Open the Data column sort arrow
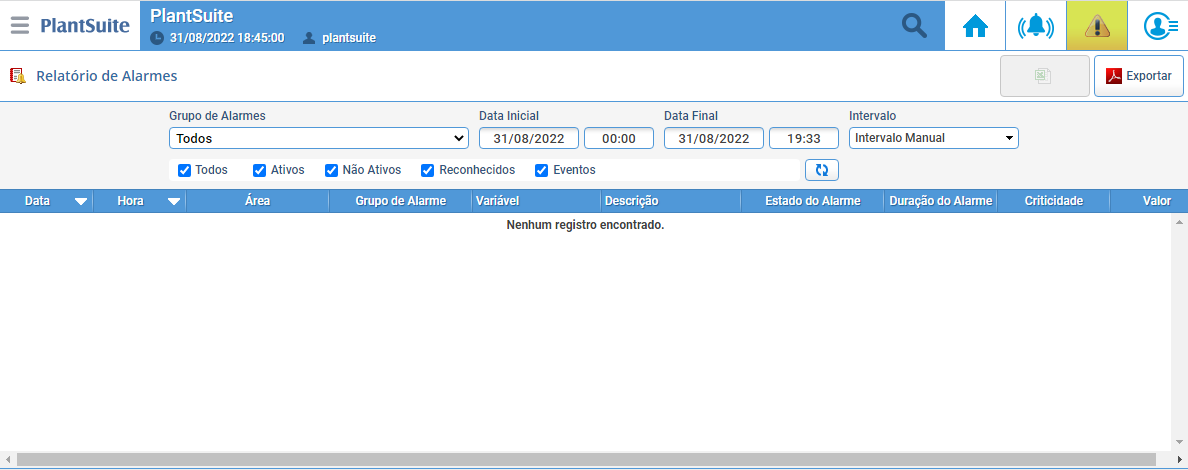The height and width of the screenshot is (470, 1188). pyautogui.click(x=81, y=202)
